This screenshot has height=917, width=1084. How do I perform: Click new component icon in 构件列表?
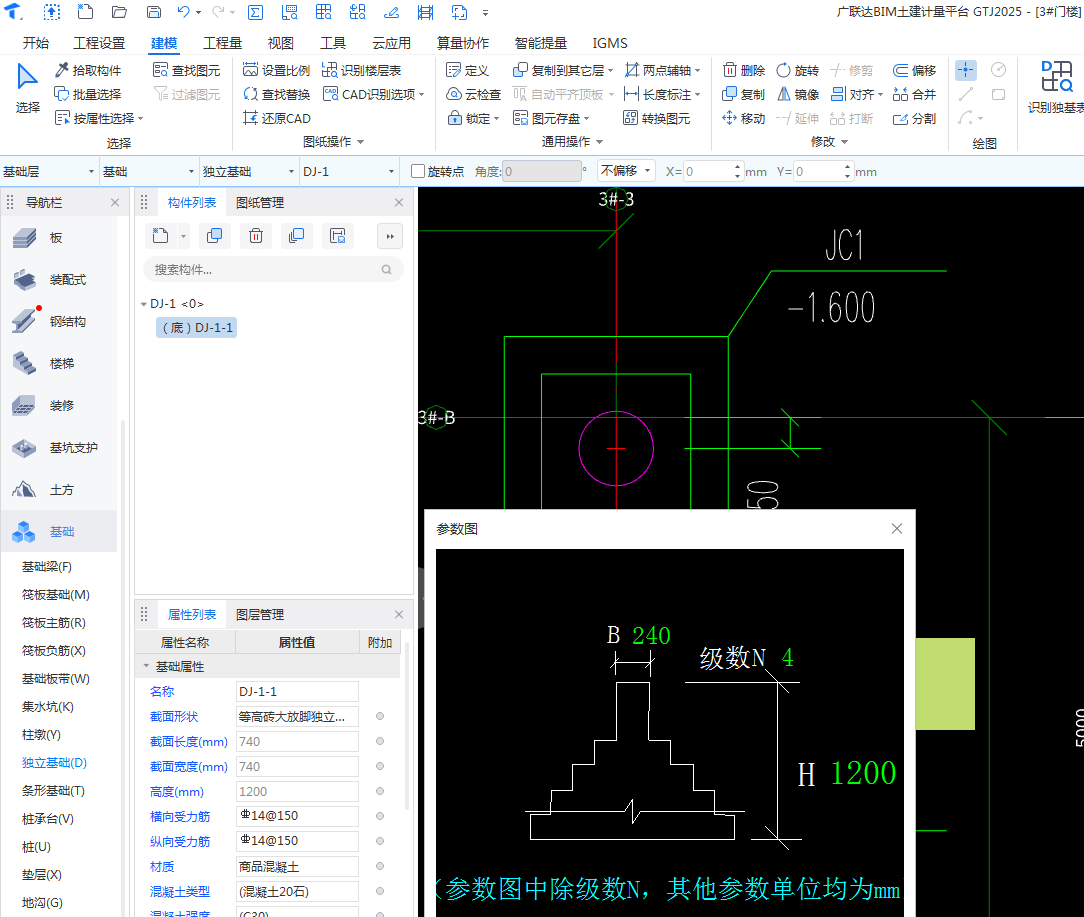point(160,236)
